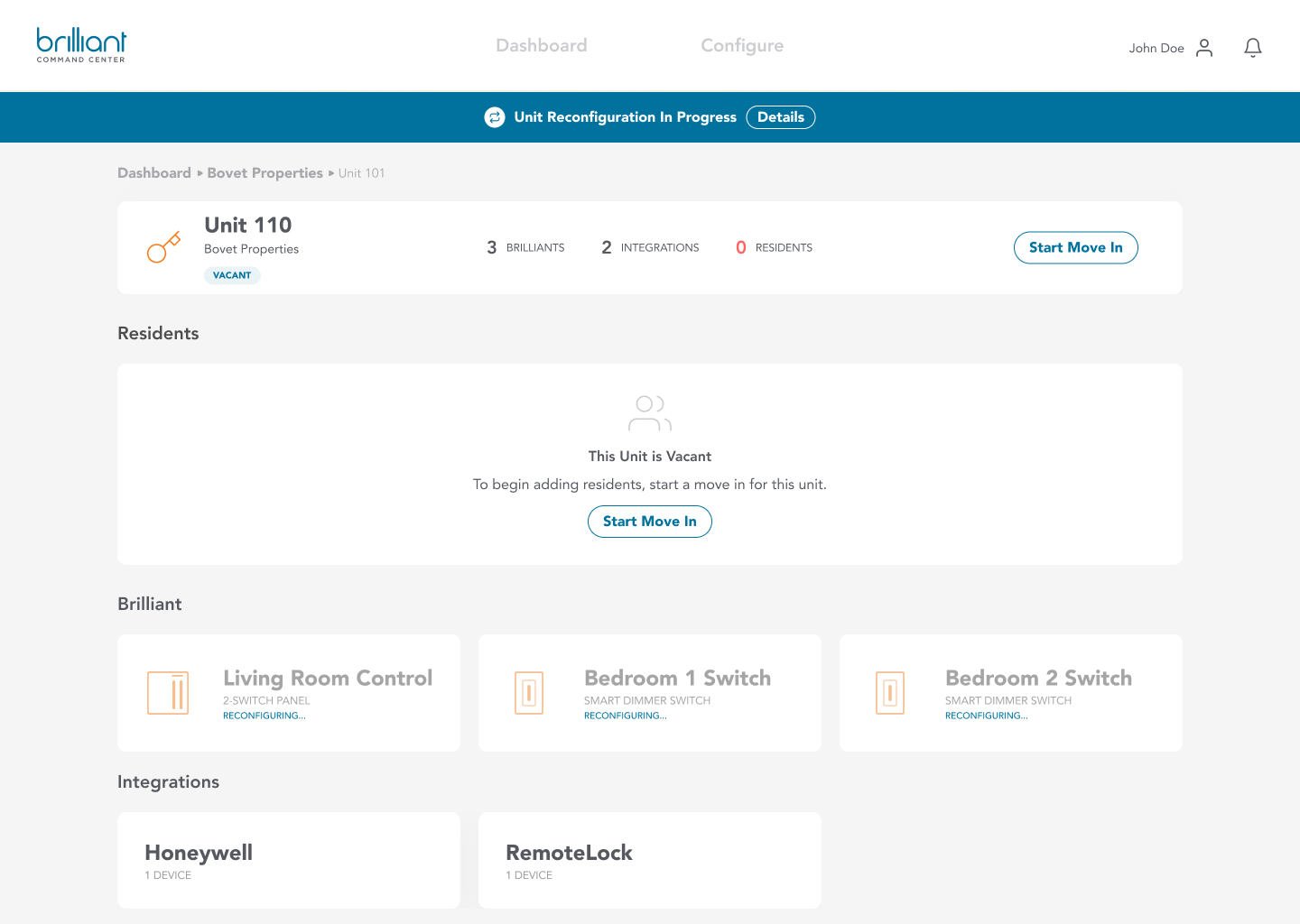The image size is (1300, 924).
Task: Click the Residents section heading
Action: [x=158, y=333]
